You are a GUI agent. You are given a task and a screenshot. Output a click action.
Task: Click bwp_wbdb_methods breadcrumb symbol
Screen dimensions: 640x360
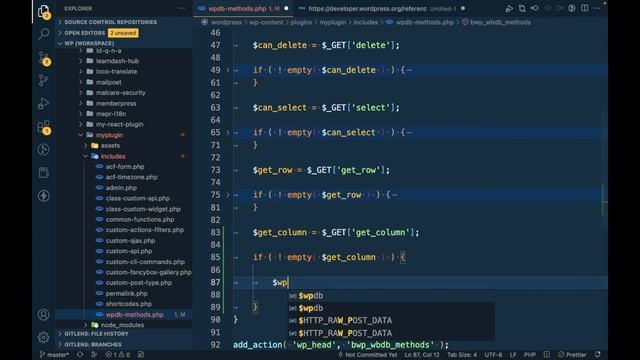point(500,22)
